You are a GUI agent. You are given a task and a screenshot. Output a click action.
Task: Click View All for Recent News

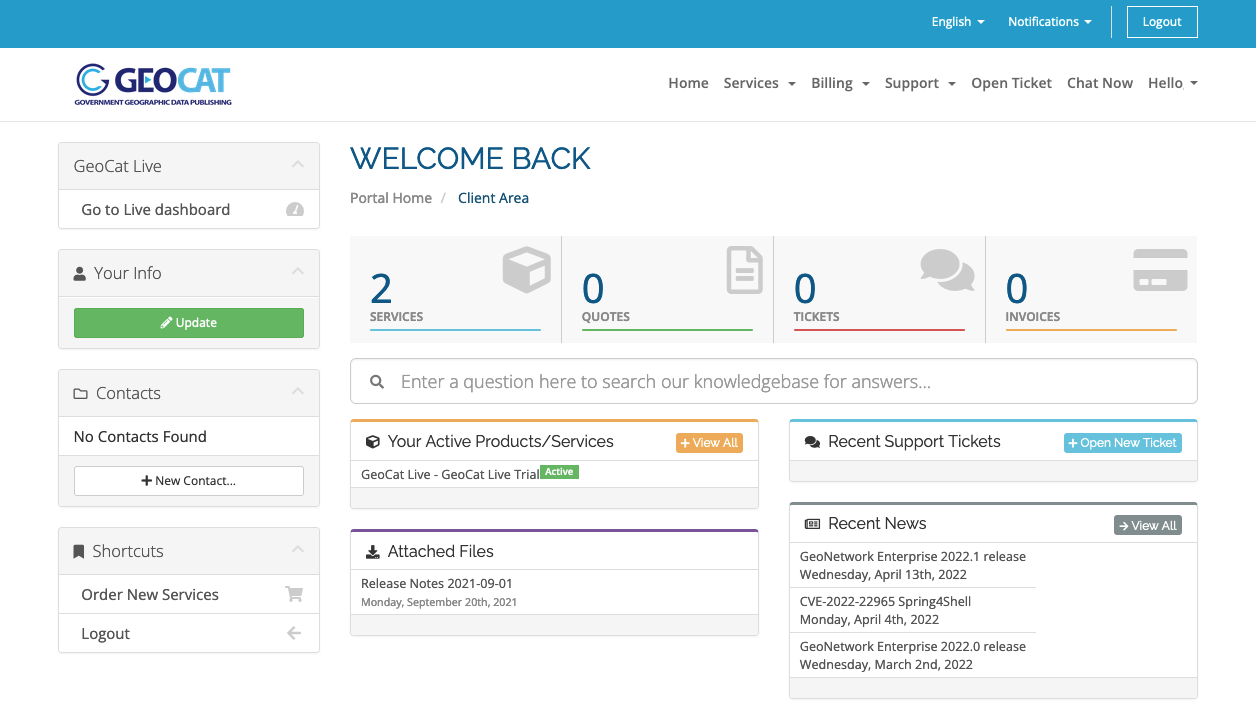pyautogui.click(x=1148, y=525)
